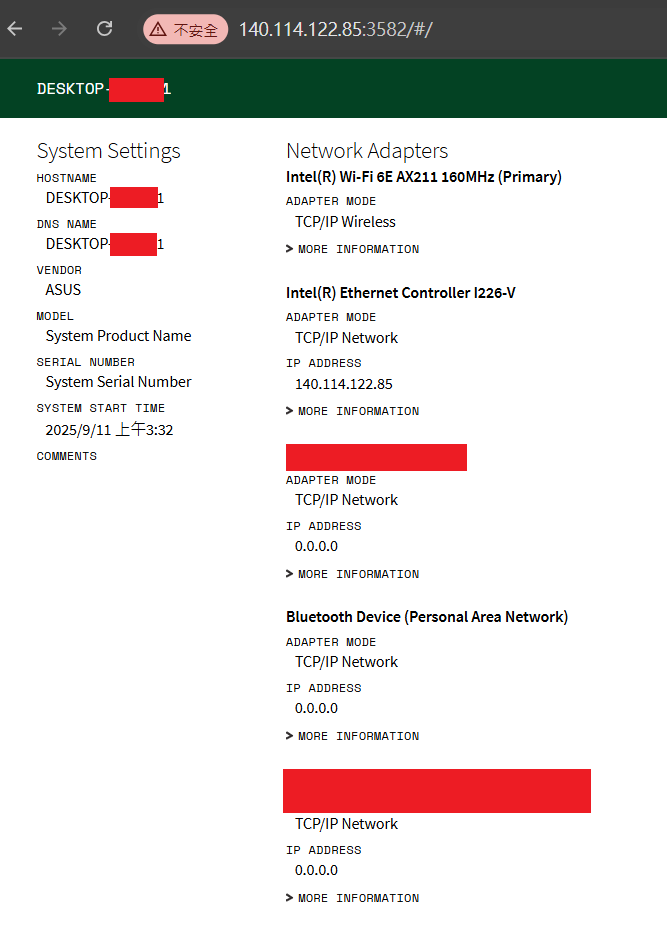The height and width of the screenshot is (927, 667).
Task: Select the Intel Wi-Fi 6E AX211 adapter heading
Action: coord(423,177)
